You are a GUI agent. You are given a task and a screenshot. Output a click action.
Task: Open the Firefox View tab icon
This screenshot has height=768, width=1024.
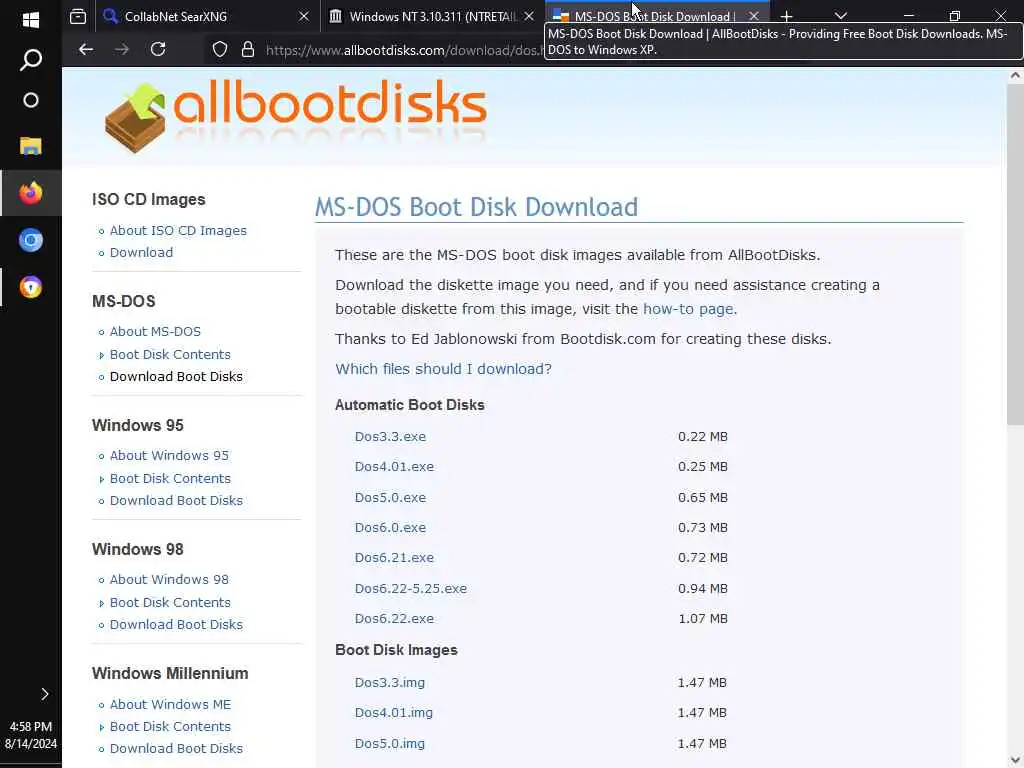click(78, 16)
